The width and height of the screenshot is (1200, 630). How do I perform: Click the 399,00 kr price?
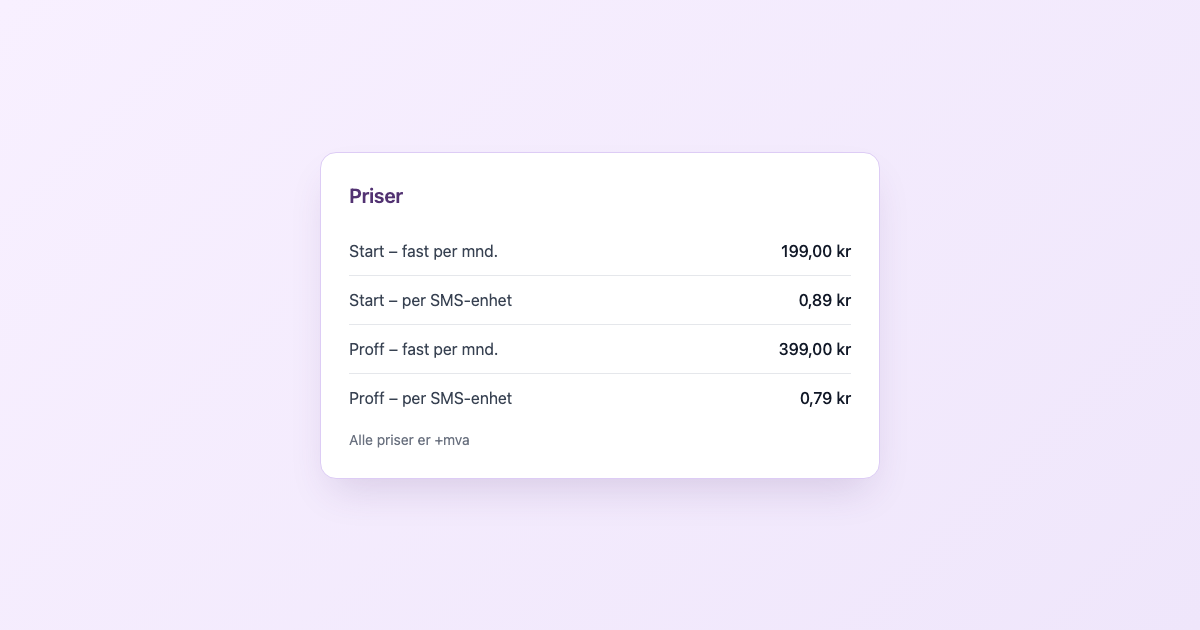tap(815, 349)
